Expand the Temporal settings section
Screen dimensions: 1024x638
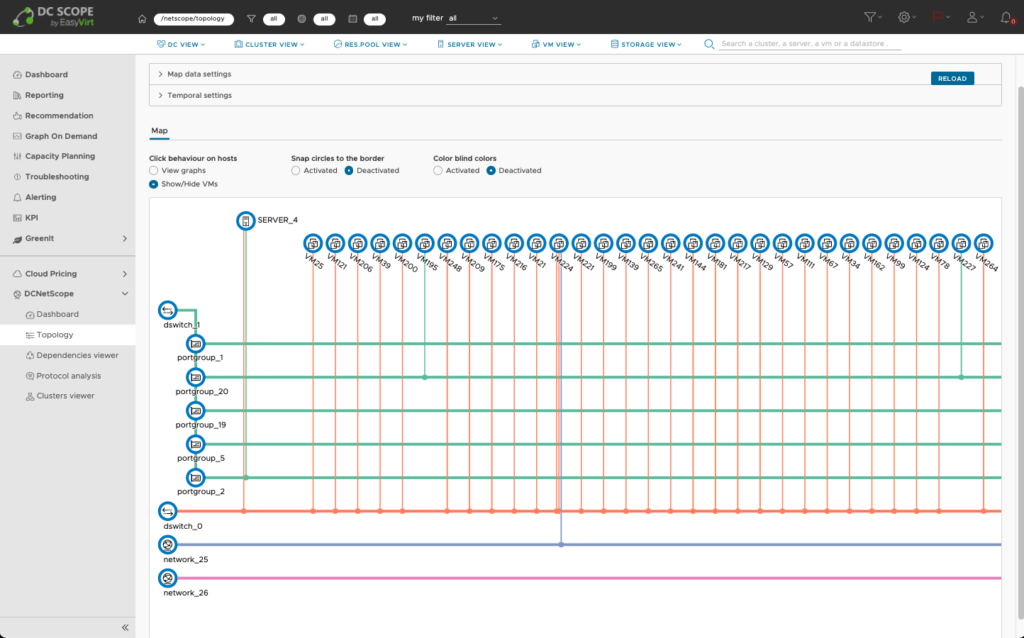tap(197, 97)
